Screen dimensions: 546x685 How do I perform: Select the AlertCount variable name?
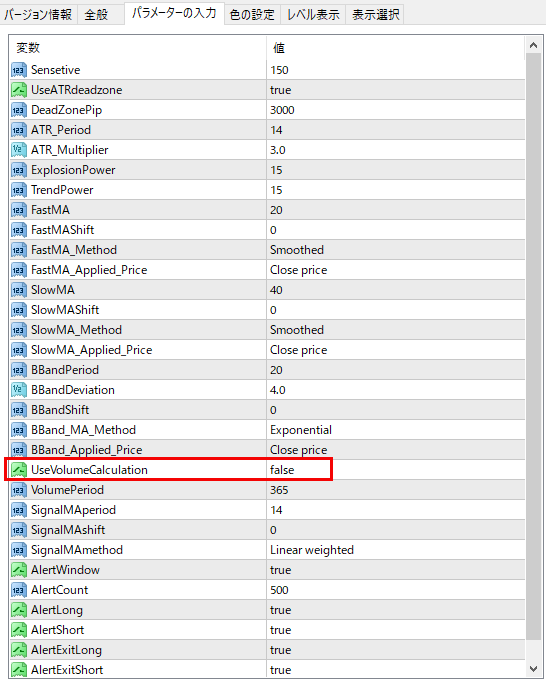tap(60, 590)
